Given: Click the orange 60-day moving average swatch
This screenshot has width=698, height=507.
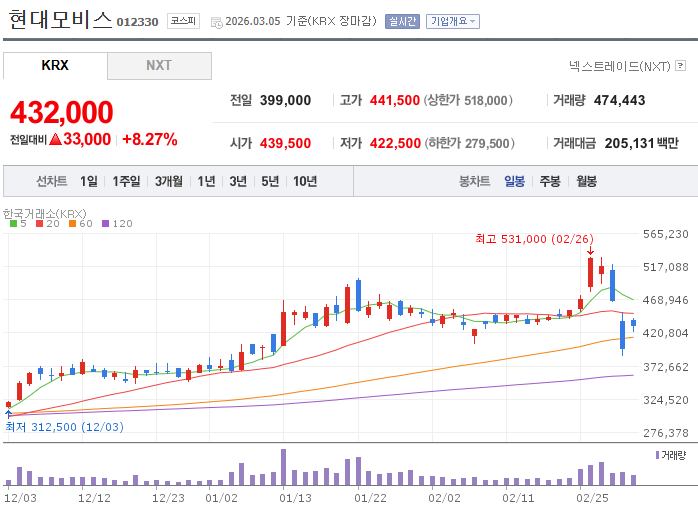Looking at the screenshot, I should [x=73, y=223].
